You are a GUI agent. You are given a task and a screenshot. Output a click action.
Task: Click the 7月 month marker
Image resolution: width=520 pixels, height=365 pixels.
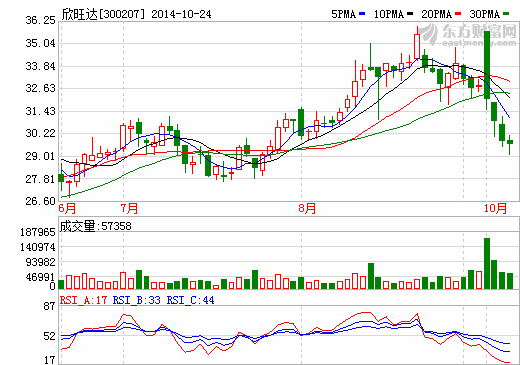pos(129,209)
